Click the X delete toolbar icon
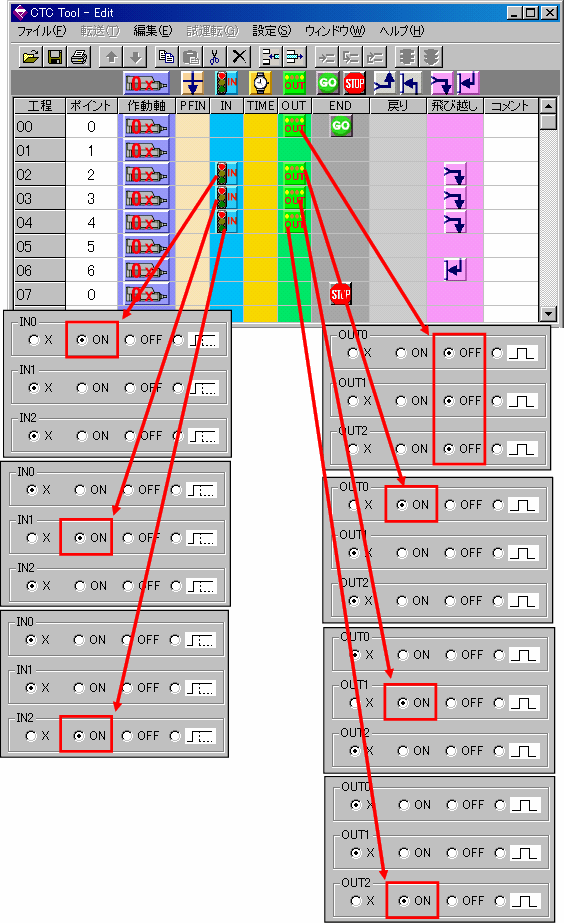 239,57
